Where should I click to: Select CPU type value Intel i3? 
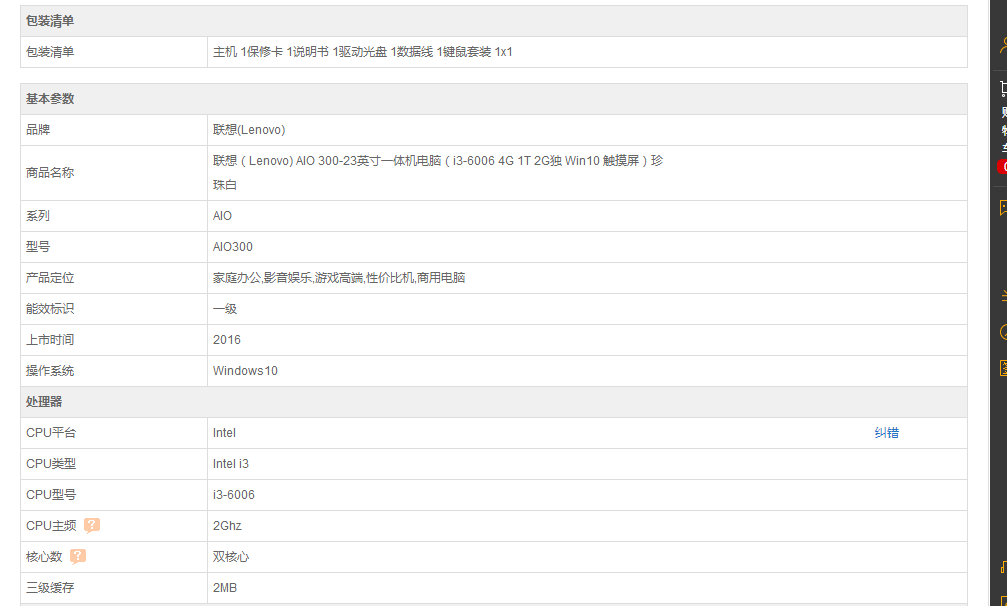click(x=231, y=463)
